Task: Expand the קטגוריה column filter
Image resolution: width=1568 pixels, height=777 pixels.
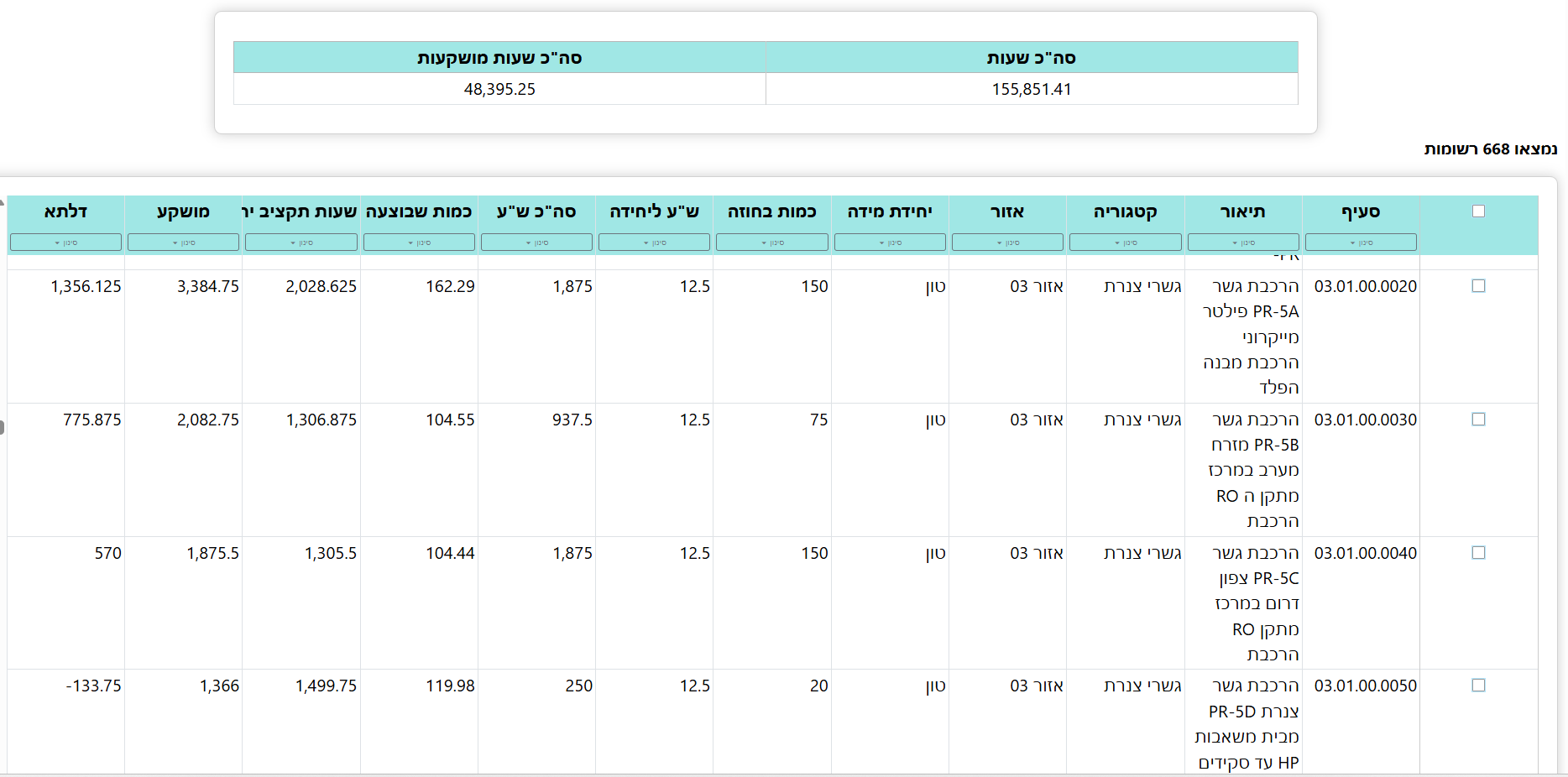Action: [1125, 242]
